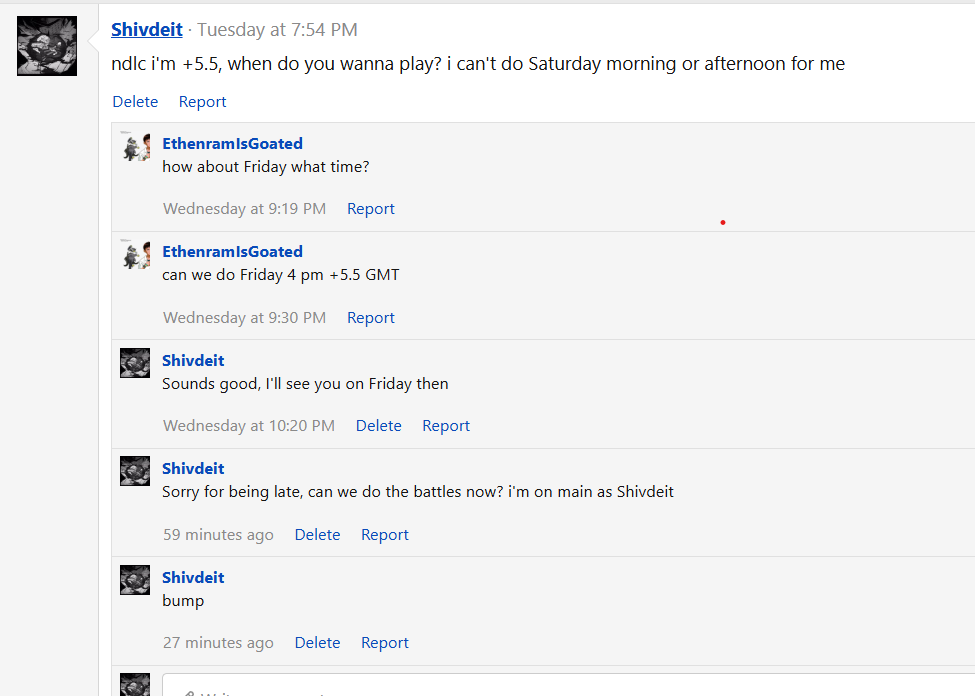Delete the main post about ndlc scheduling
Viewport: 975px width, 696px height.
pyautogui.click(x=135, y=102)
